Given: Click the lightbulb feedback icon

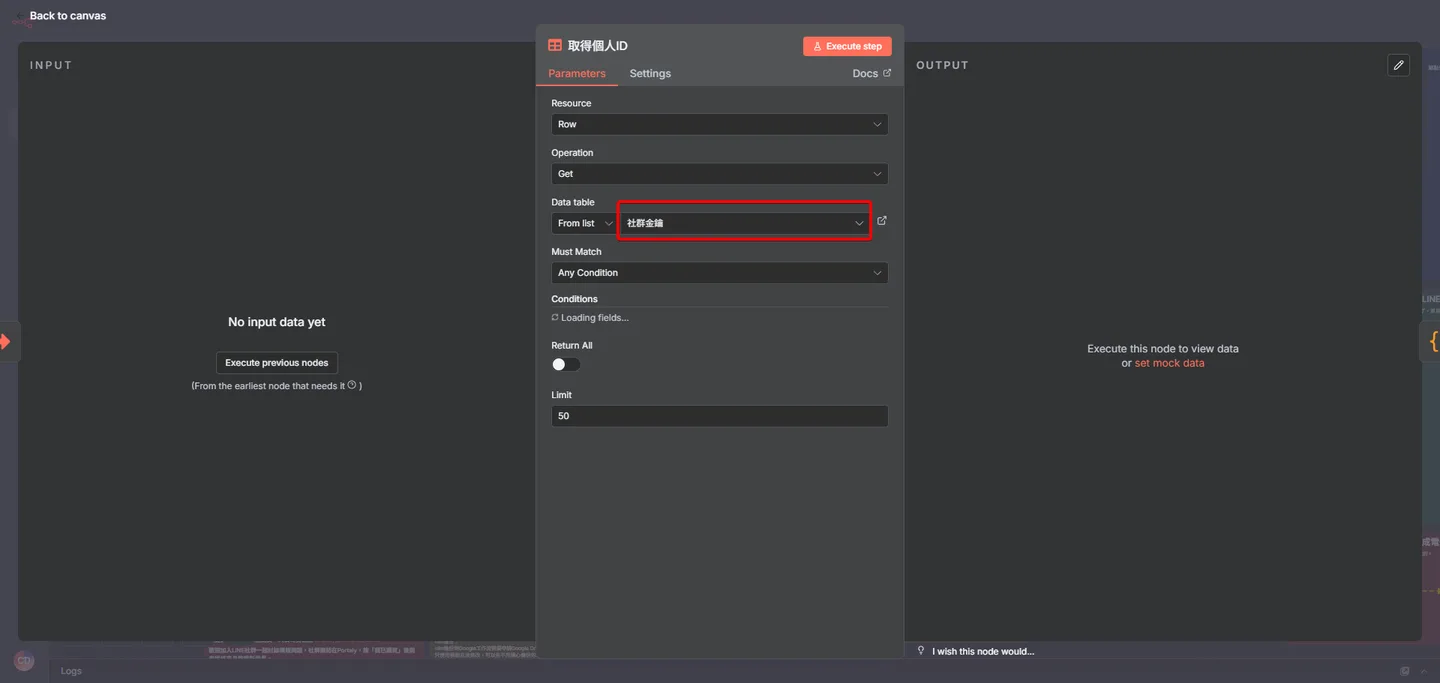Looking at the screenshot, I should (x=921, y=650).
